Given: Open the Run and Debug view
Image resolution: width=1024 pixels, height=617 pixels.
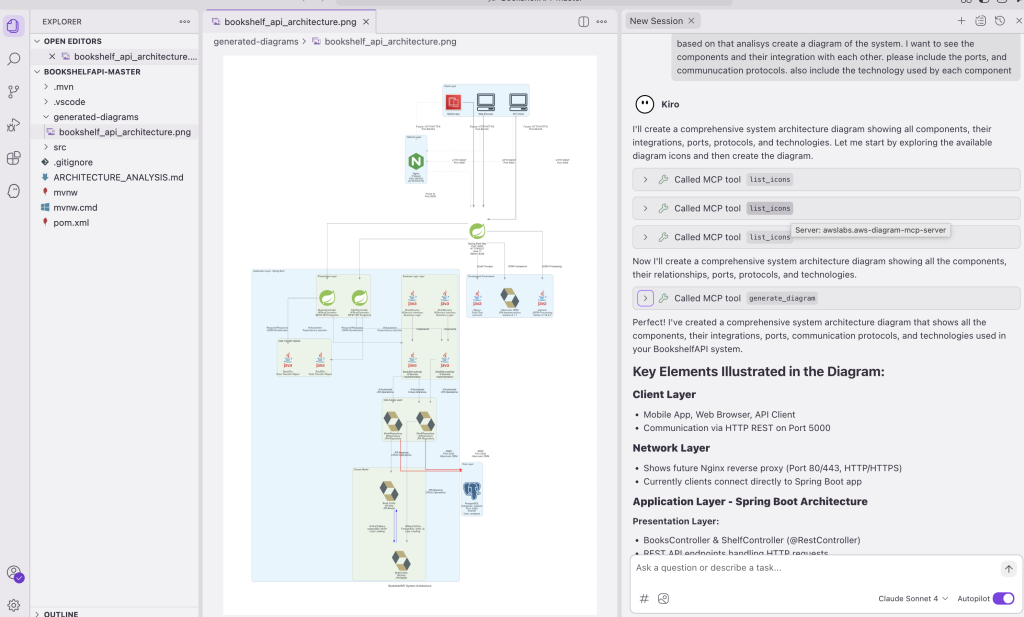Looking at the screenshot, I should pos(13,124).
